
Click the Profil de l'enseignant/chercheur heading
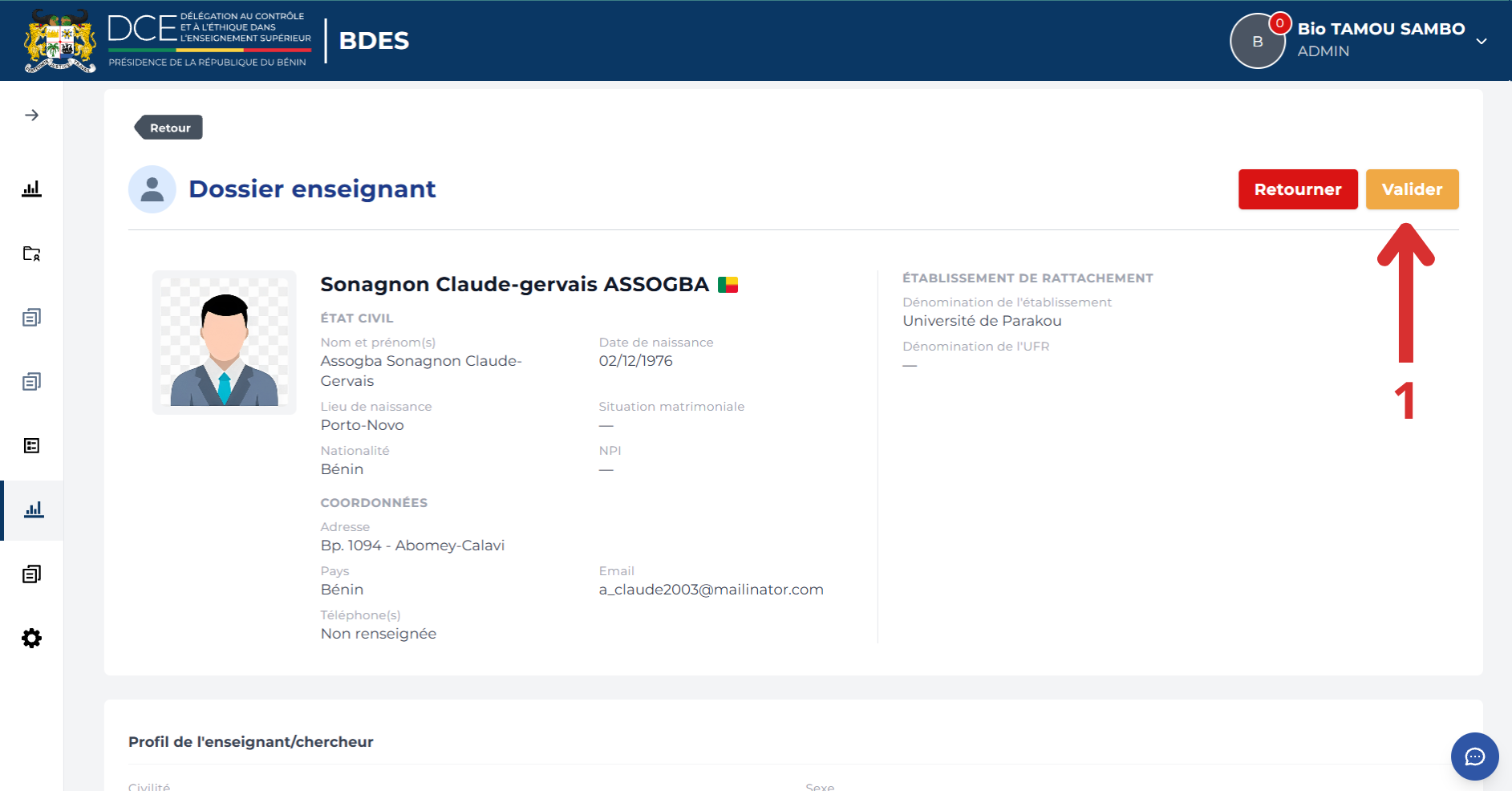(250, 742)
